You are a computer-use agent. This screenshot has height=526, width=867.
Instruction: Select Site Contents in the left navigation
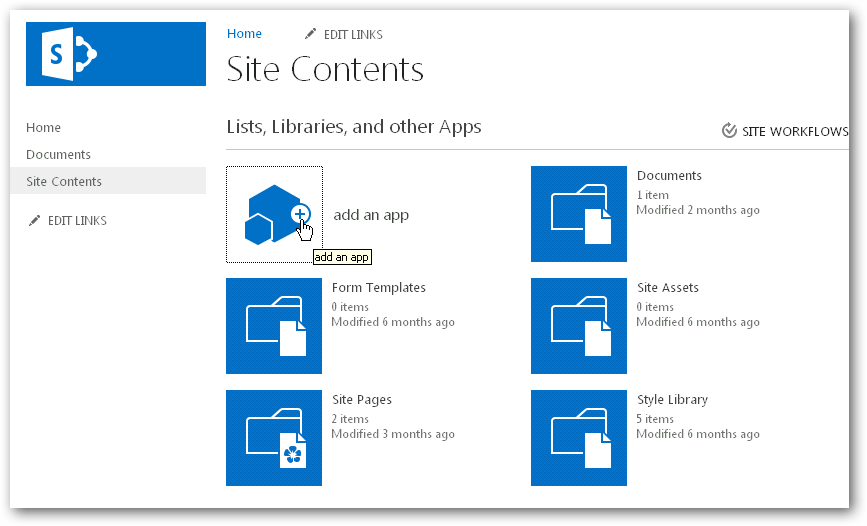click(64, 182)
